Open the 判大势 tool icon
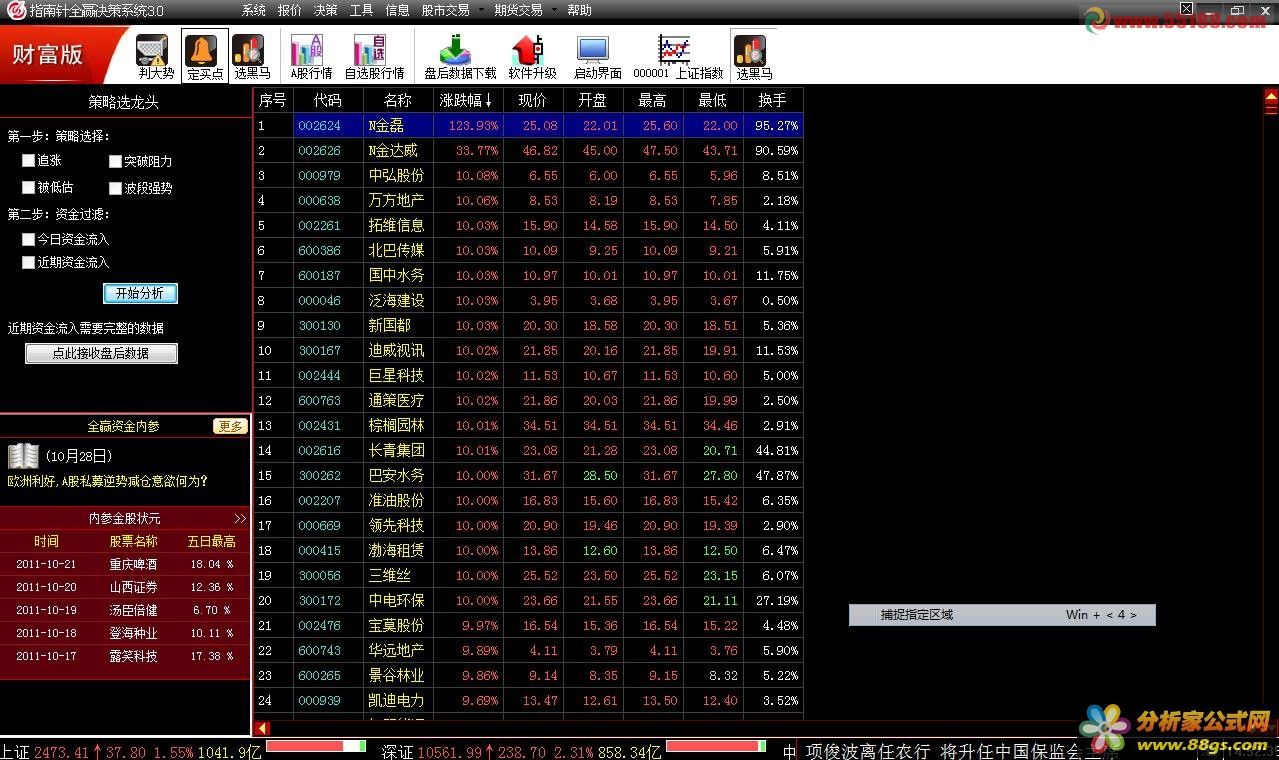The width and height of the screenshot is (1279, 760). (x=155, y=56)
